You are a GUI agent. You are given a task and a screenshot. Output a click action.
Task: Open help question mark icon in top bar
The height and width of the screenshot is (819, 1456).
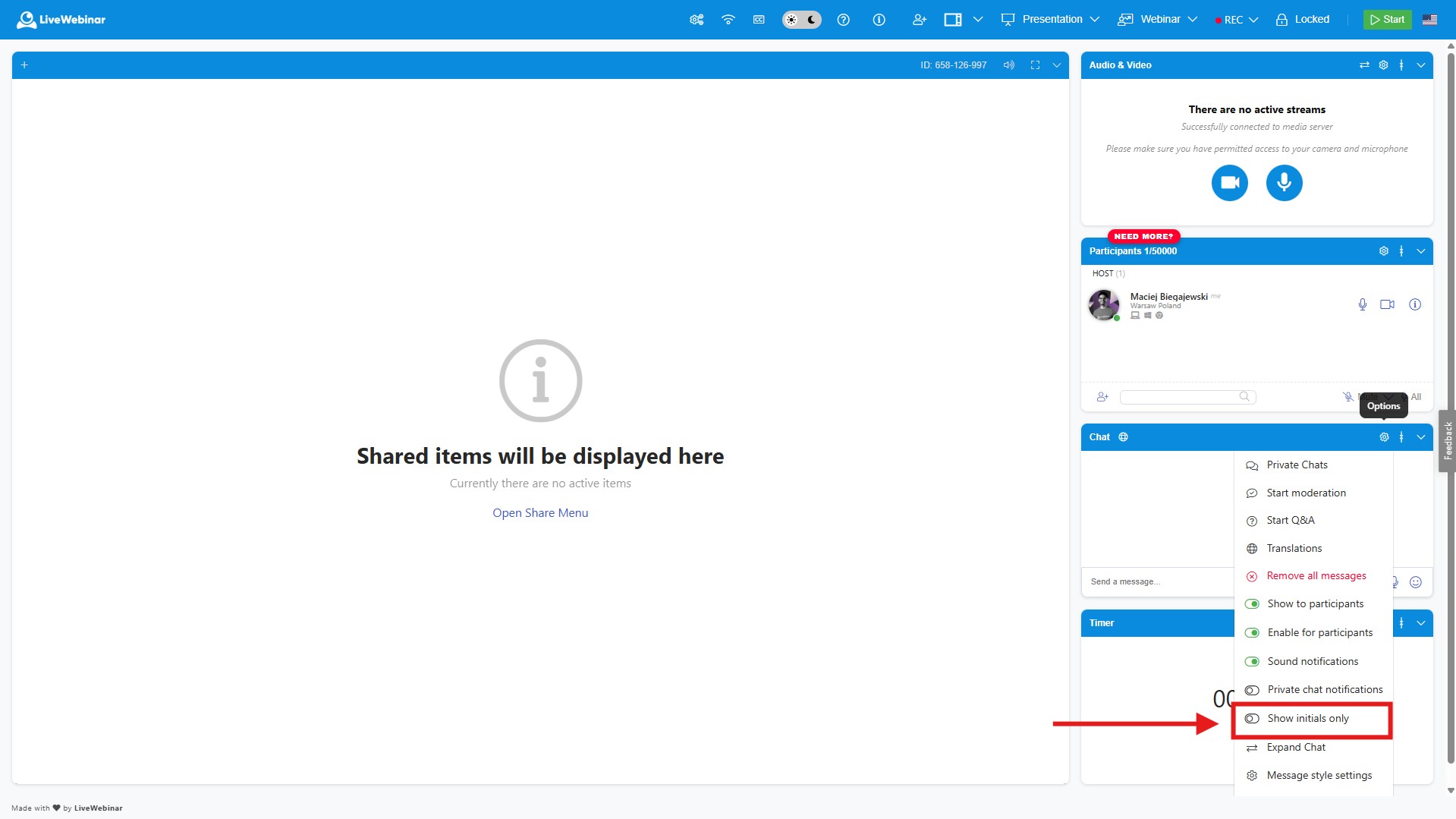pos(843,20)
